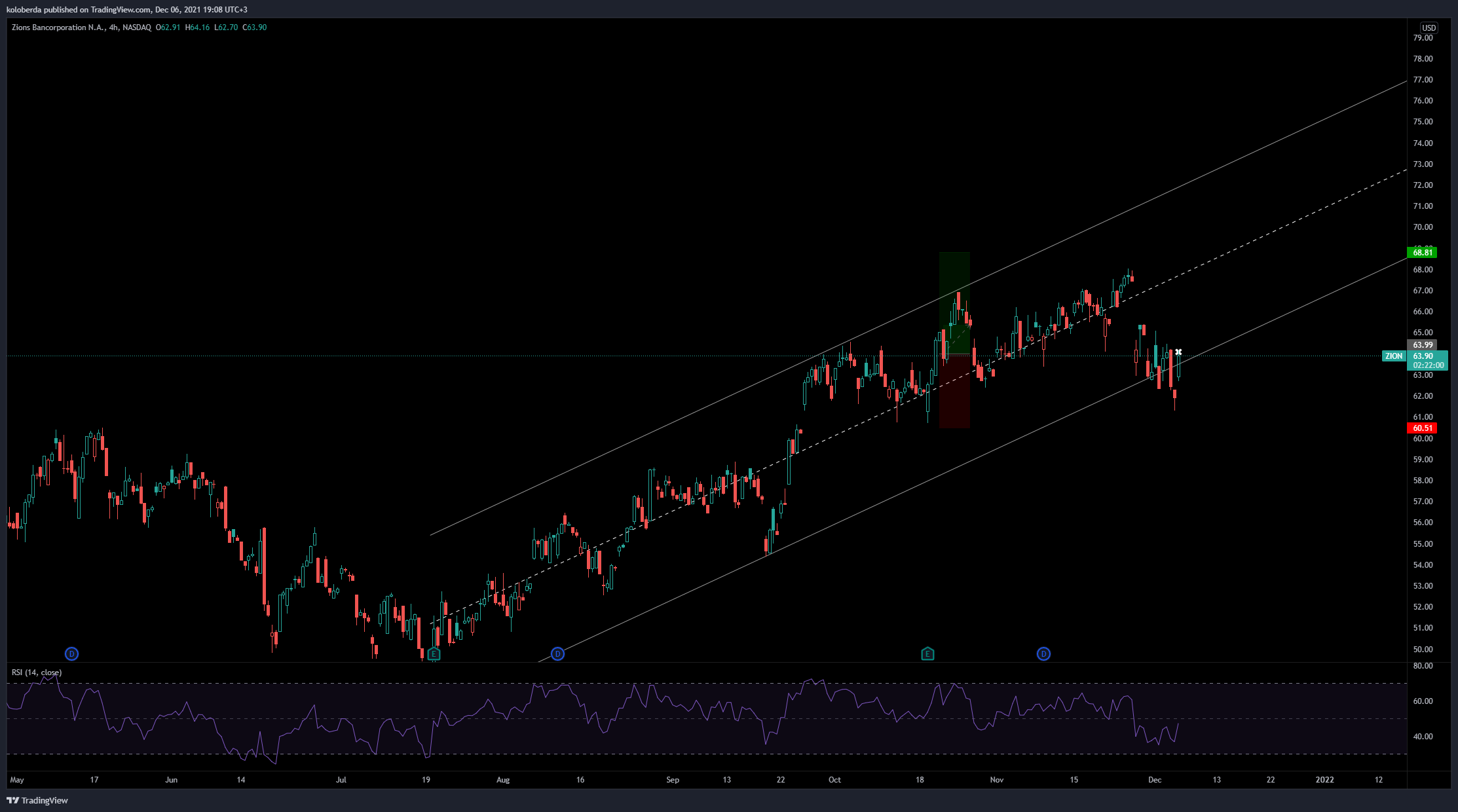The width and height of the screenshot is (1458, 812).
Task: Click the 63.90 current price label
Action: (x=1423, y=356)
